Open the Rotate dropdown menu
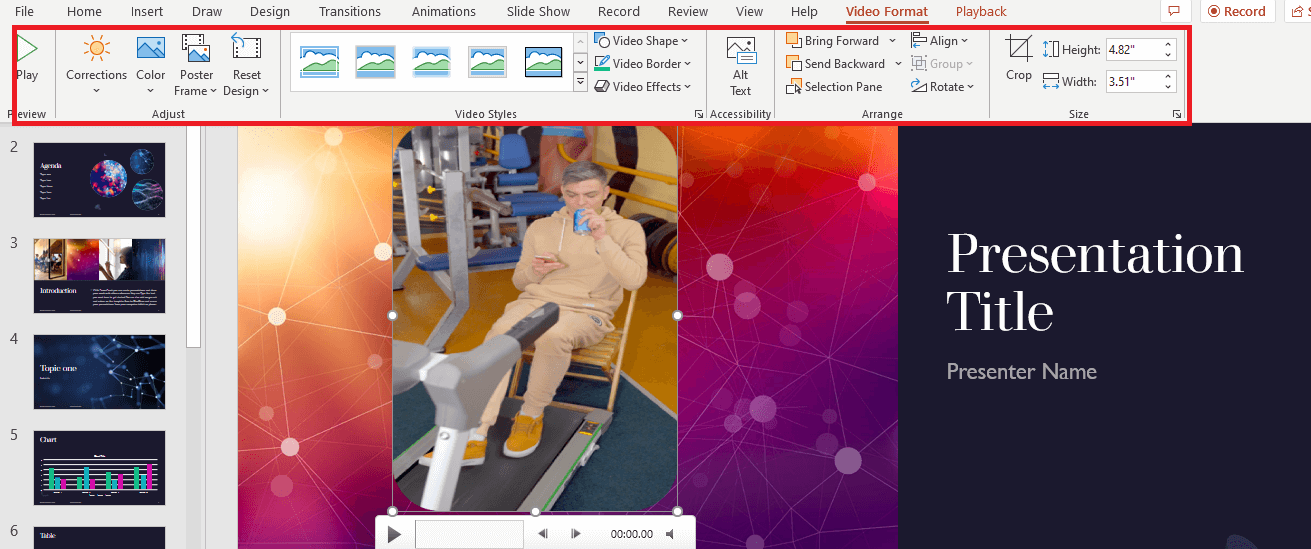This screenshot has width=1311, height=549. [939, 87]
